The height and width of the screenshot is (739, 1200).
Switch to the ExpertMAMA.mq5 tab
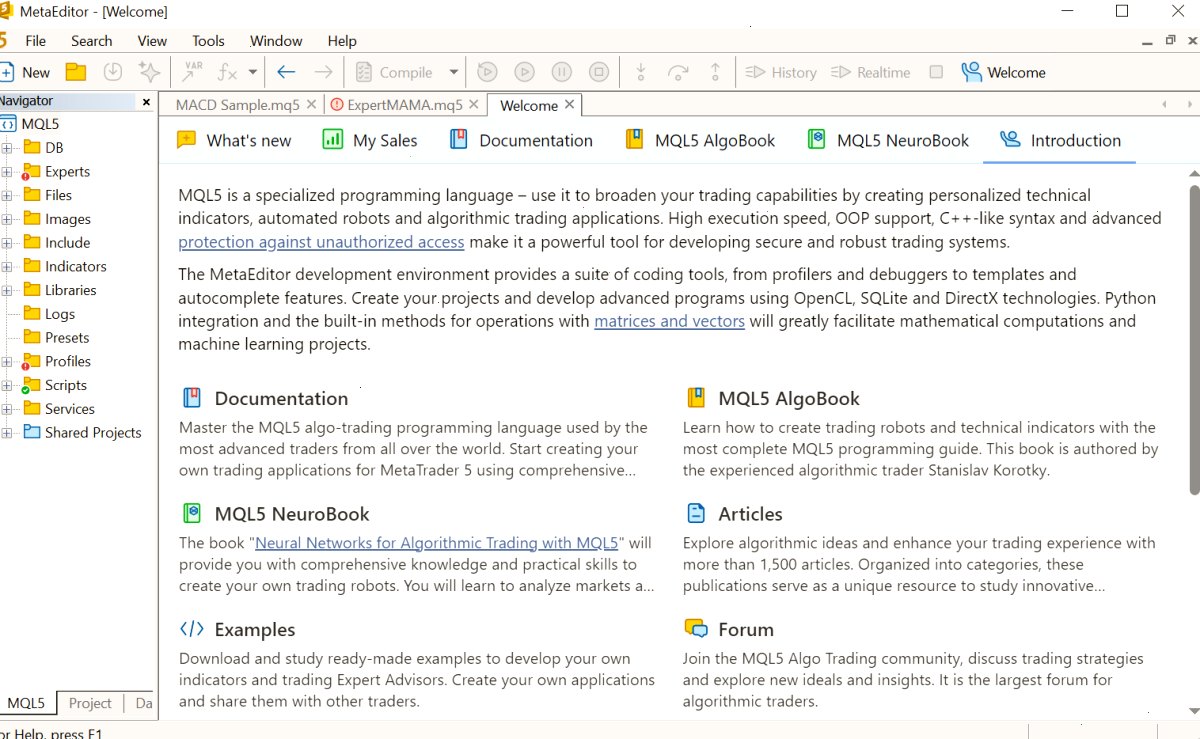pyautogui.click(x=405, y=105)
